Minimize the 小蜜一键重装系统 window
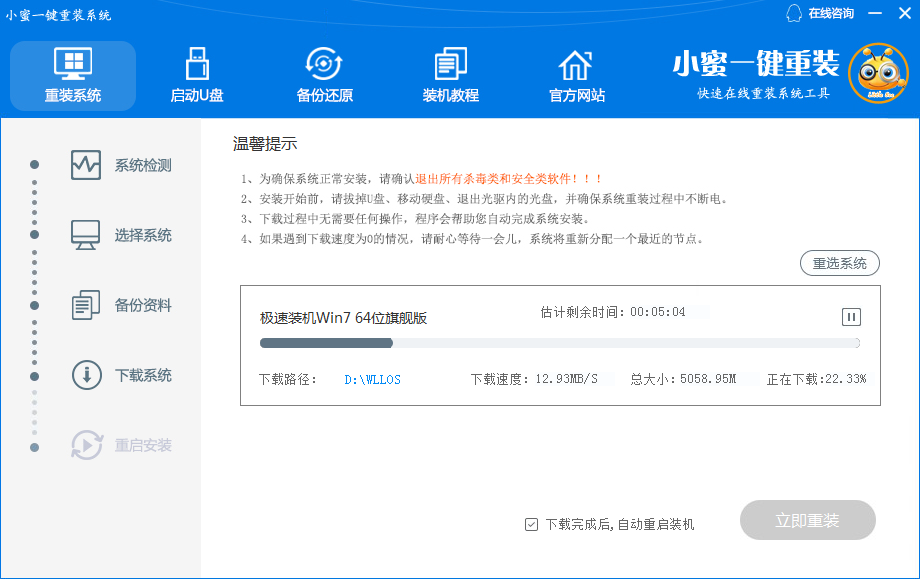 point(875,13)
